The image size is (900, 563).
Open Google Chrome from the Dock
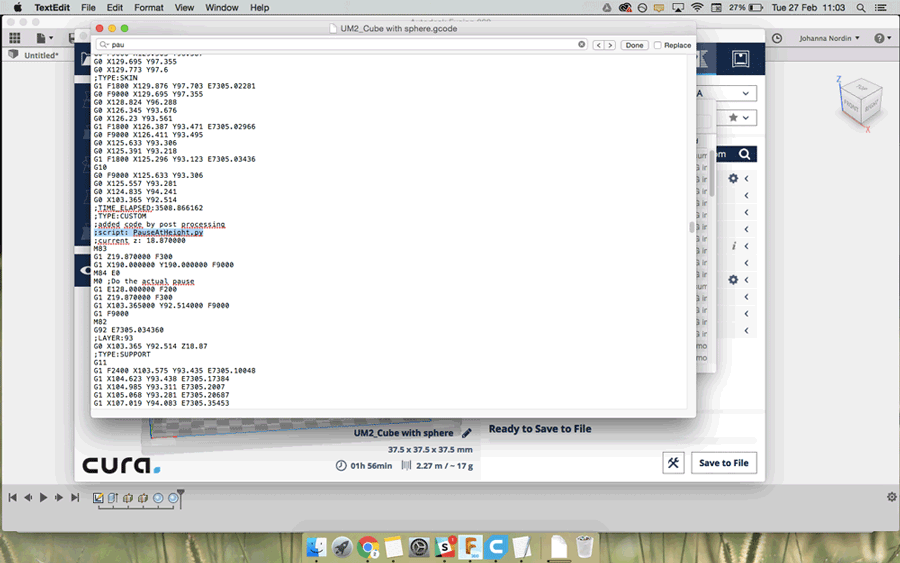pyautogui.click(x=368, y=547)
